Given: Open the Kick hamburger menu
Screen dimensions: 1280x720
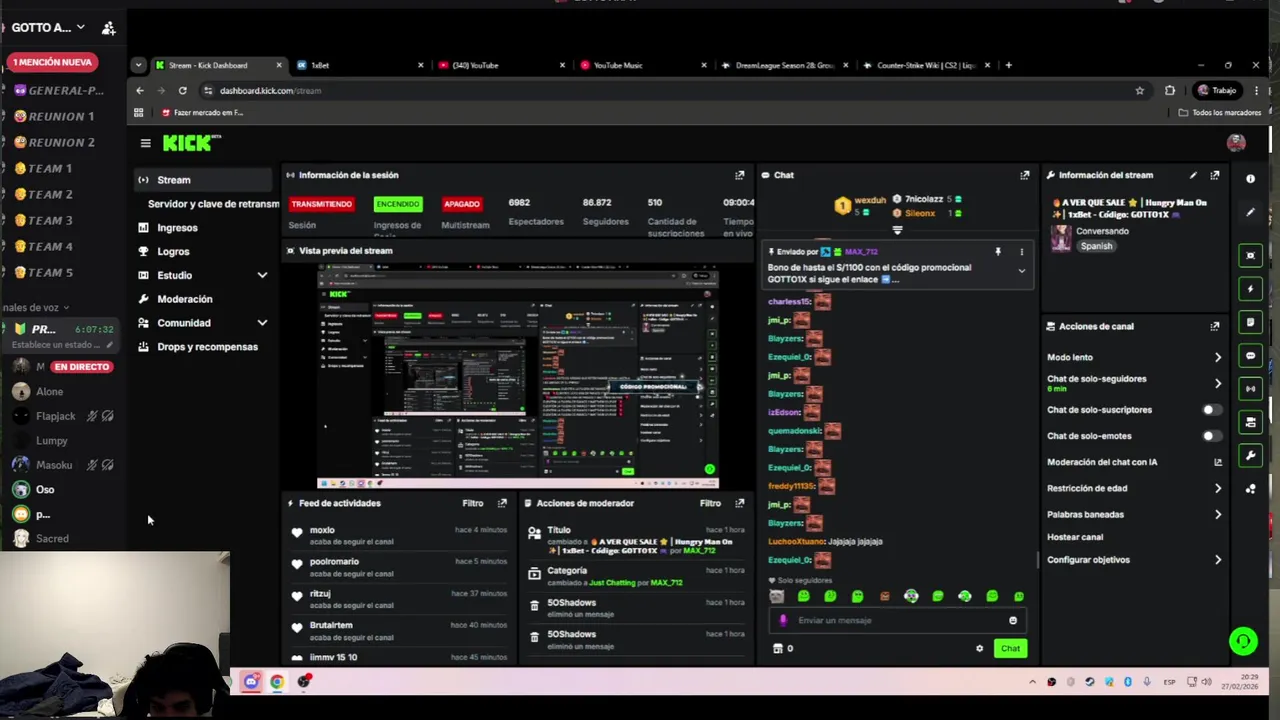Looking at the screenshot, I should pyautogui.click(x=145, y=143).
